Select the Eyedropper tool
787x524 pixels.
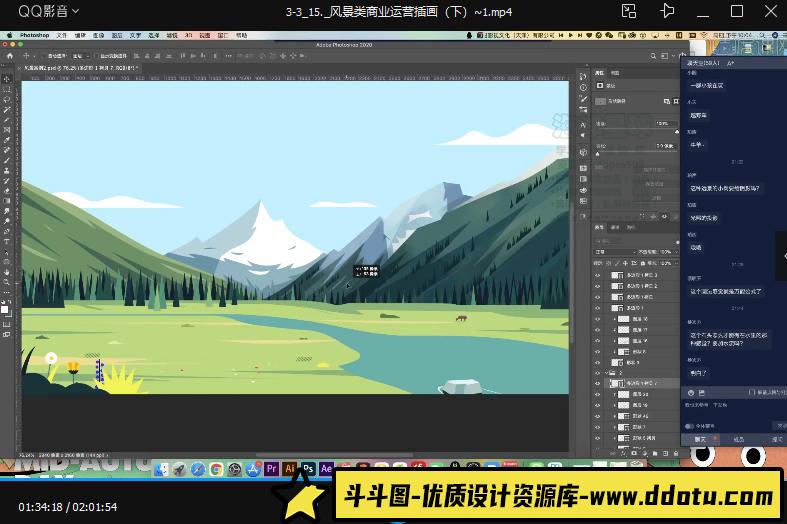coord(7,140)
